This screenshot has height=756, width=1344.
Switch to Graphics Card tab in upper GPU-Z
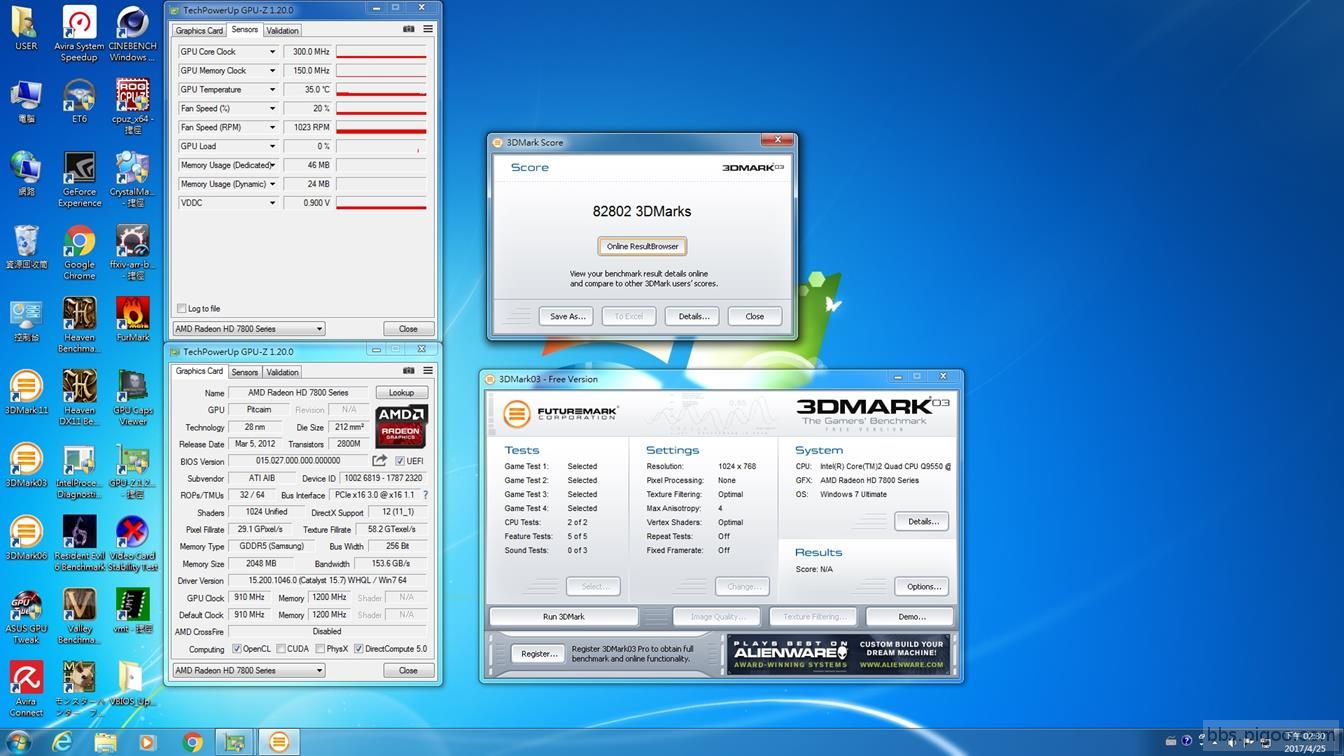click(x=199, y=30)
